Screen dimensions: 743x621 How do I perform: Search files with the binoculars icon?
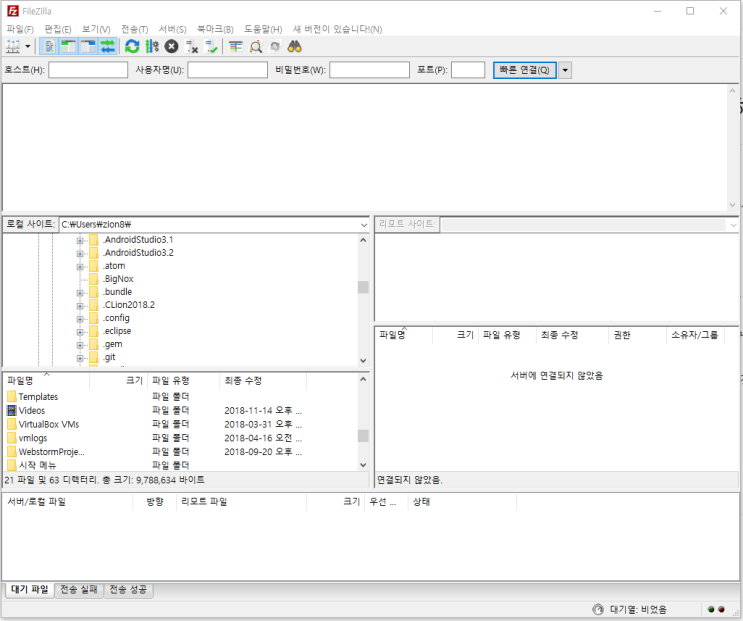295,46
